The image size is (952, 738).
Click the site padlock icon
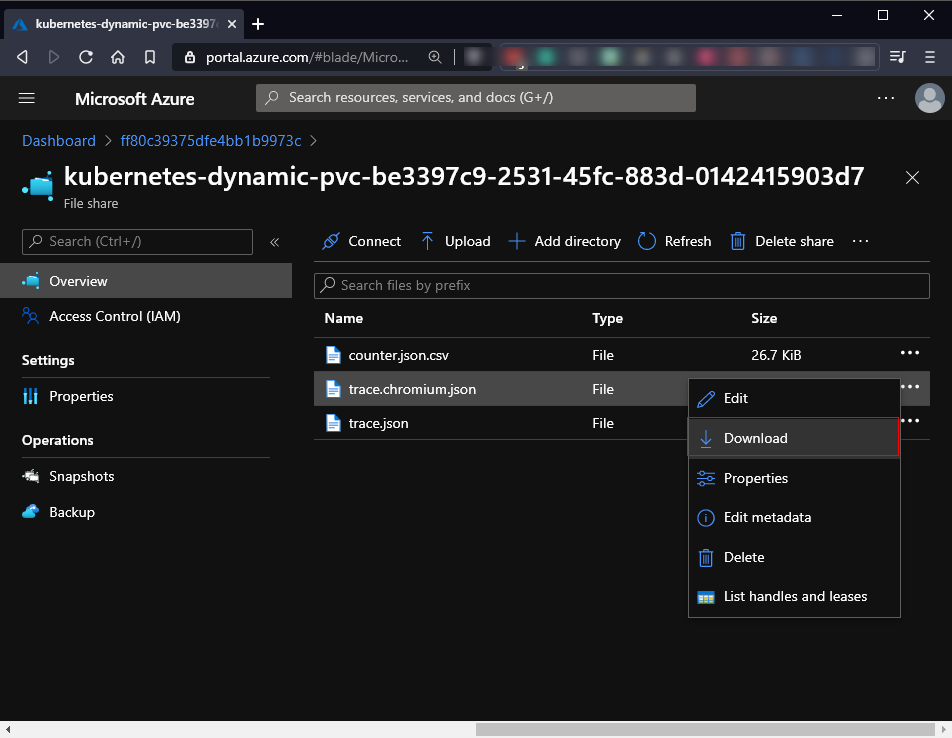[x=190, y=57]
